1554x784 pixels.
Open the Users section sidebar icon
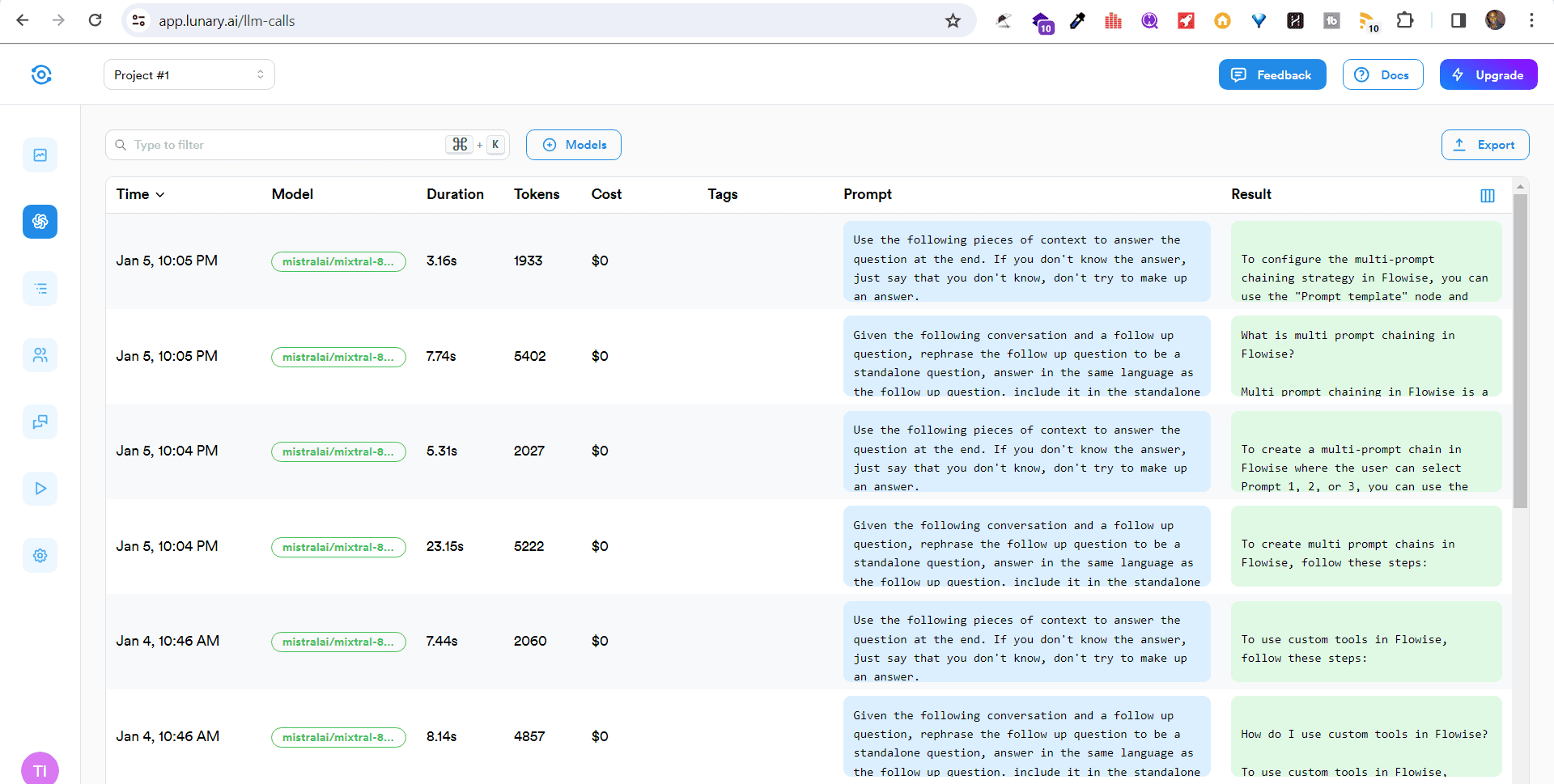click(x=40, y=355)
